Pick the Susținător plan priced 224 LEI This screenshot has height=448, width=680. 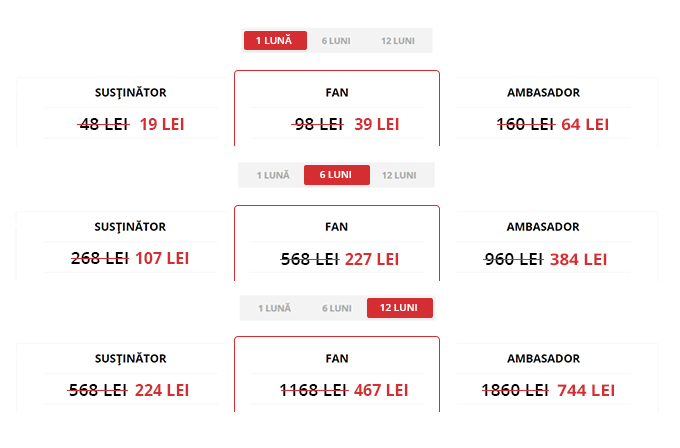130,377
